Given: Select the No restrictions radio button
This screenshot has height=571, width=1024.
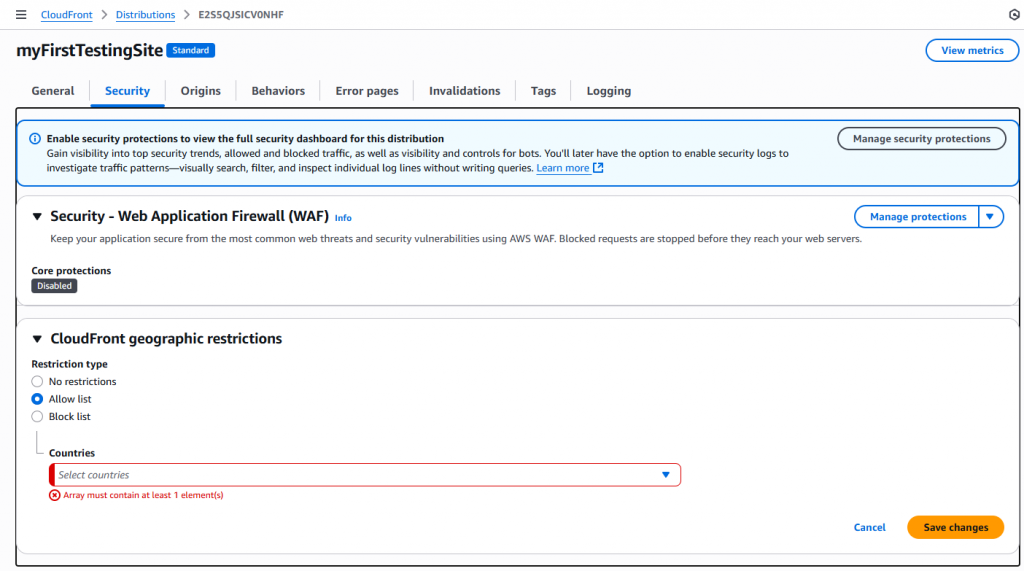Looking at the screenshot, I should 37,382.
